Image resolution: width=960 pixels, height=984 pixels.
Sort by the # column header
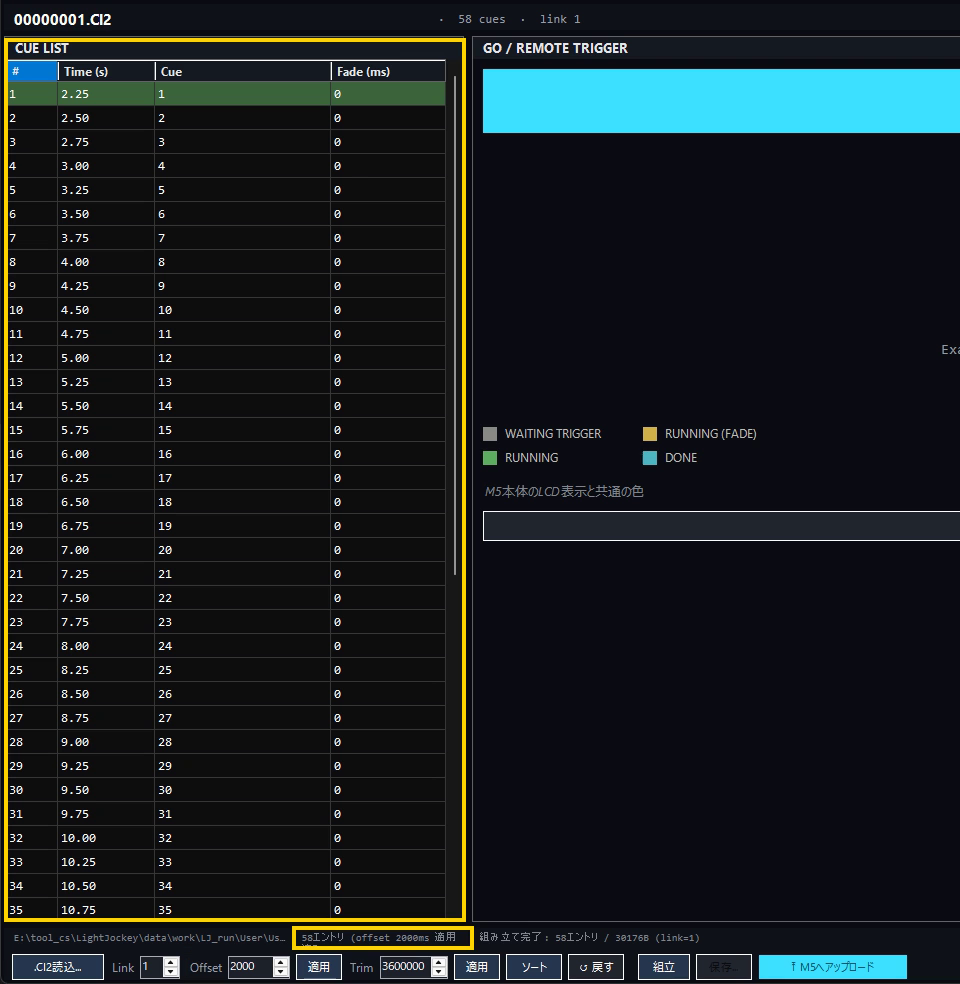pos(33,72)
